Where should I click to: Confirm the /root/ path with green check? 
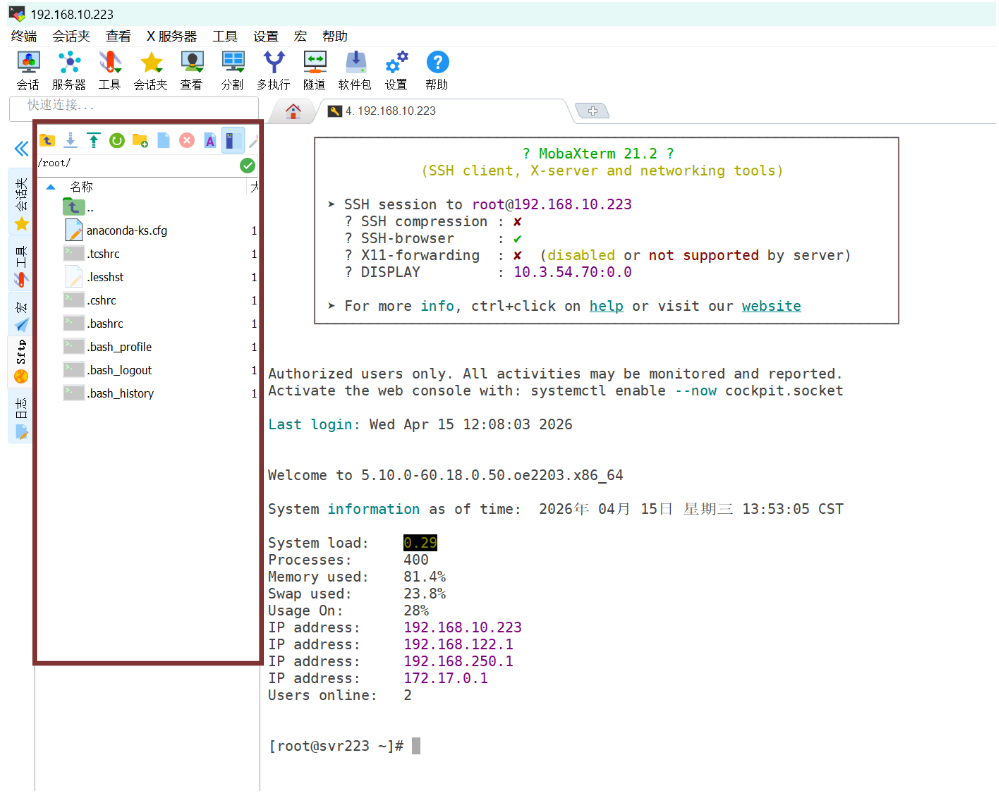tap(247, 166)
